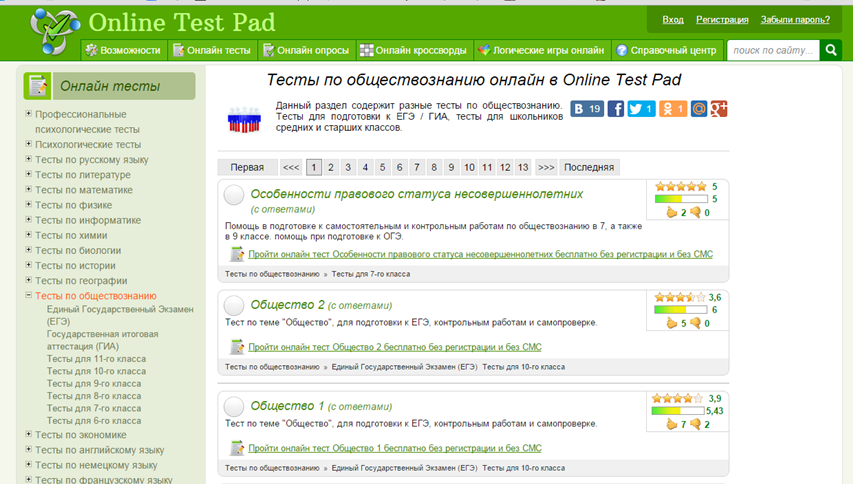Expand Тесты по истории category
853x484 pixels.
pos(28,265)
